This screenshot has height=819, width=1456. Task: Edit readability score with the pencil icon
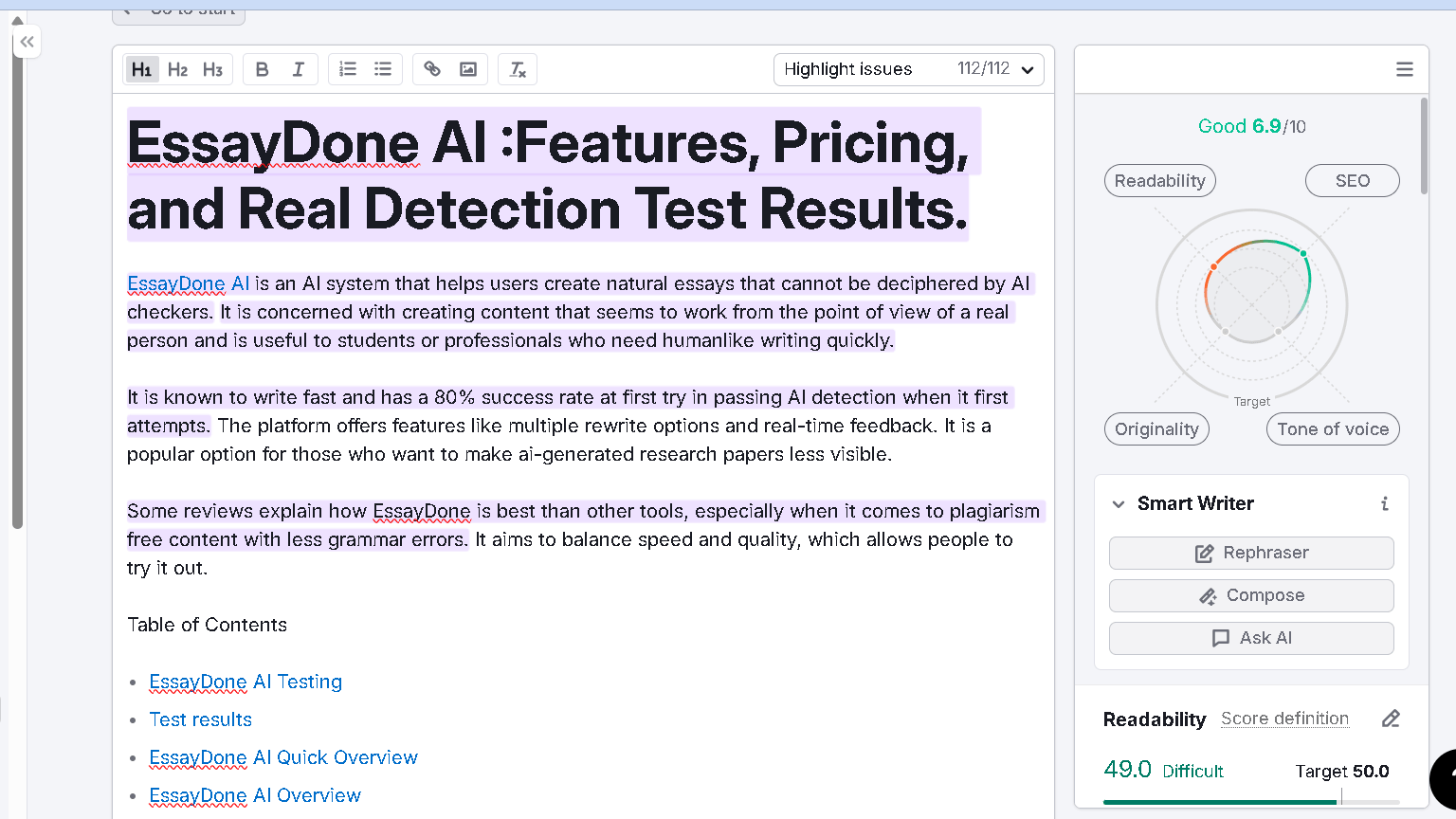pos(1391,719)
